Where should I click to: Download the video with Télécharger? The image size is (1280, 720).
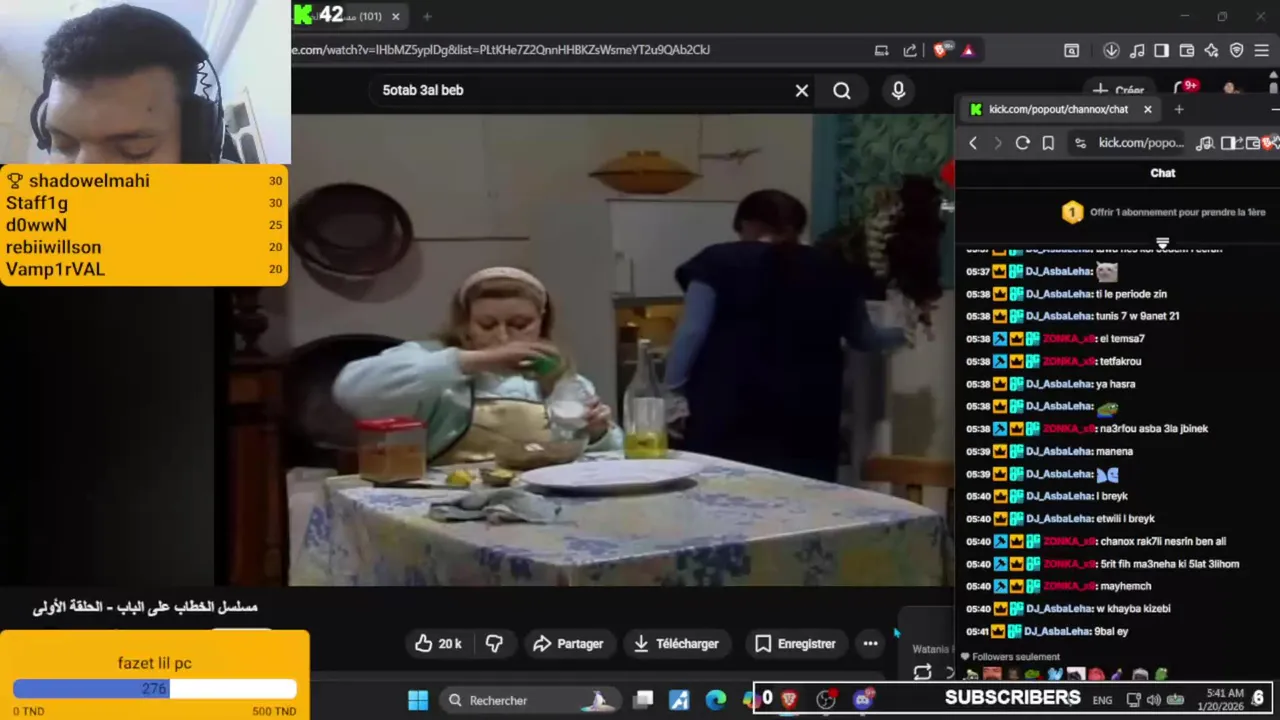[x=676, y=644]
